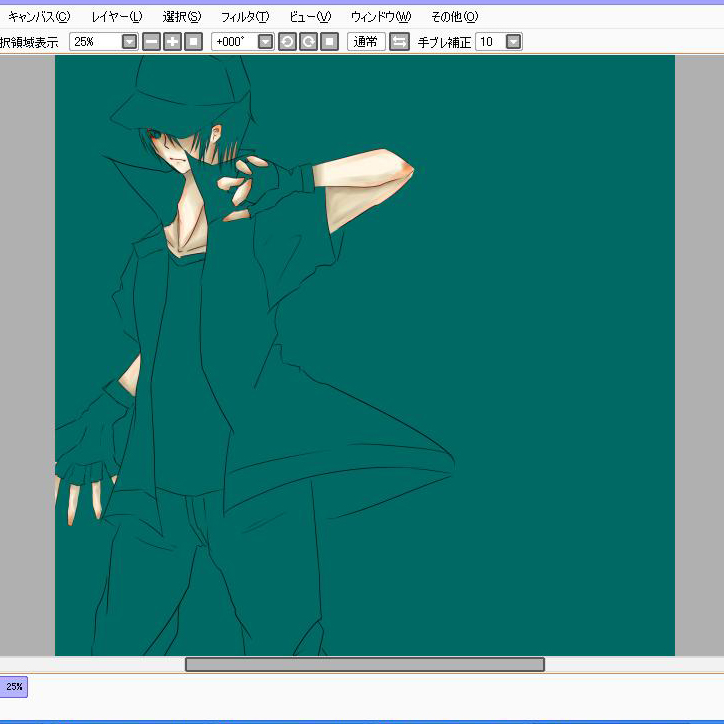The width and height of the screenshot is (724, 724).
Task: Open the 選択 (Selection) menu
Action: tap(182, 17)
